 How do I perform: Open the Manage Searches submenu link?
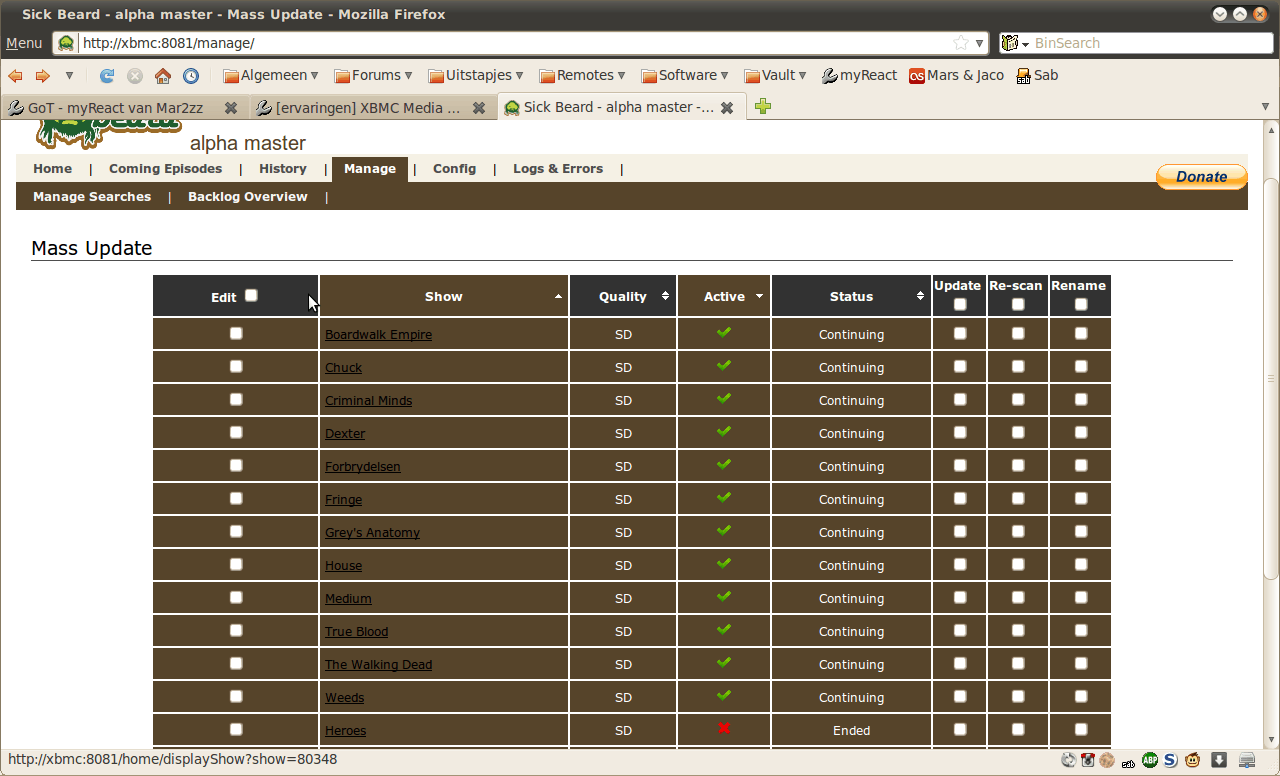pyautogui.click(x=92, y=197)
